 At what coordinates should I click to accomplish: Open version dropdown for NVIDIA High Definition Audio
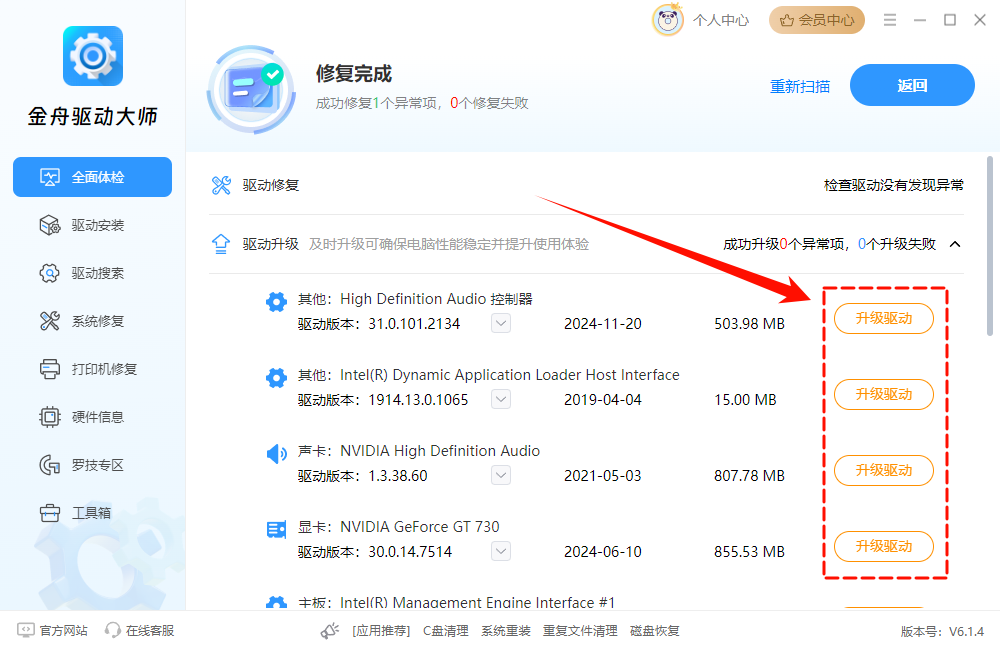[500, 475]
